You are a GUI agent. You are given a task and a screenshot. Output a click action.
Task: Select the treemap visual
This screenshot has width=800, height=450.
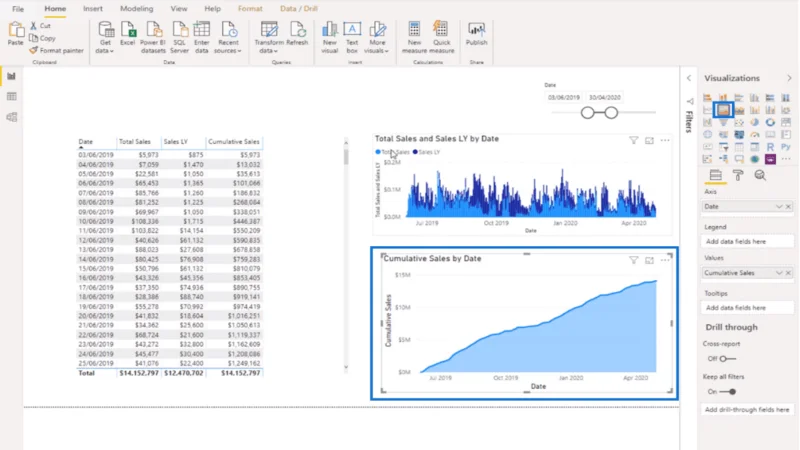pyautogui.click(x=786, y=122)
